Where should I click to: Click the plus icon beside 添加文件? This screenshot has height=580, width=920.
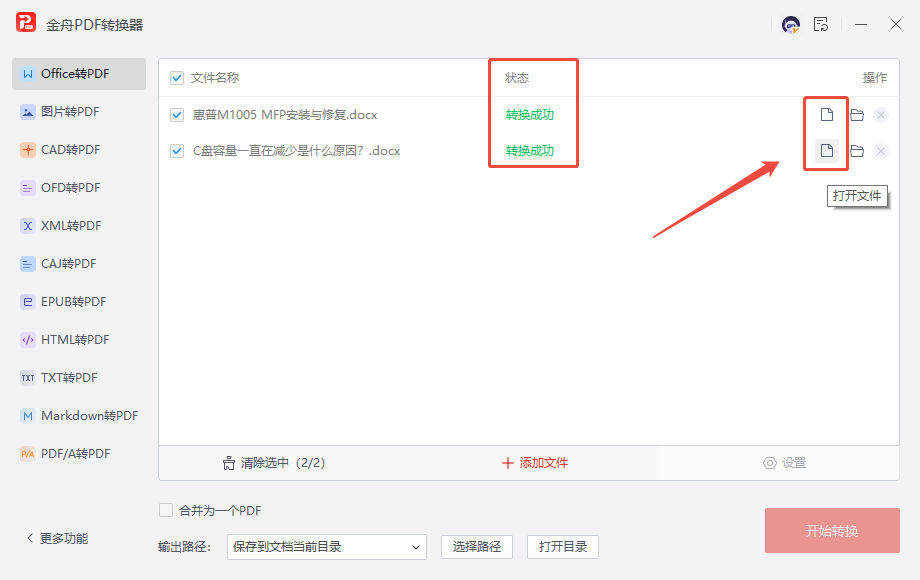[x=508, y=463]
